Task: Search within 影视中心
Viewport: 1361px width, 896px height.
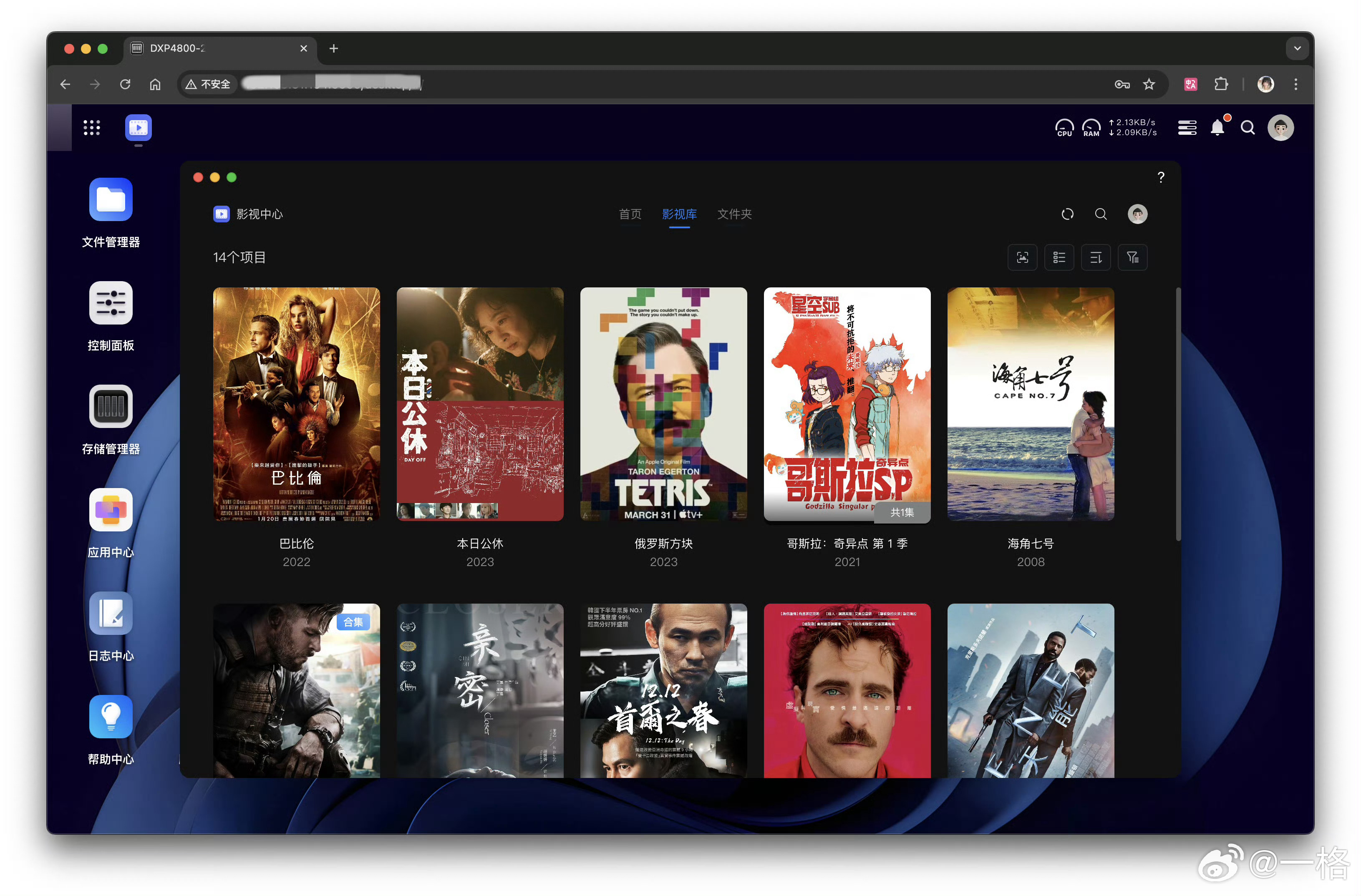Action: [1101, 214]
